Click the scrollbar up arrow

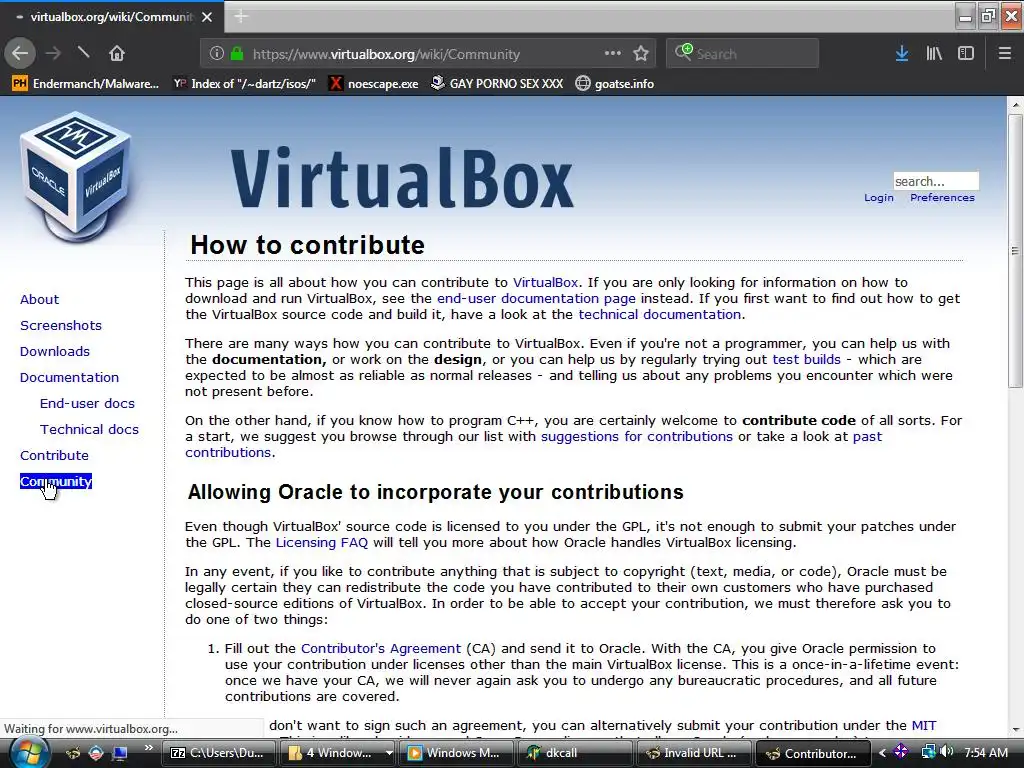(x=1015, y=104)
